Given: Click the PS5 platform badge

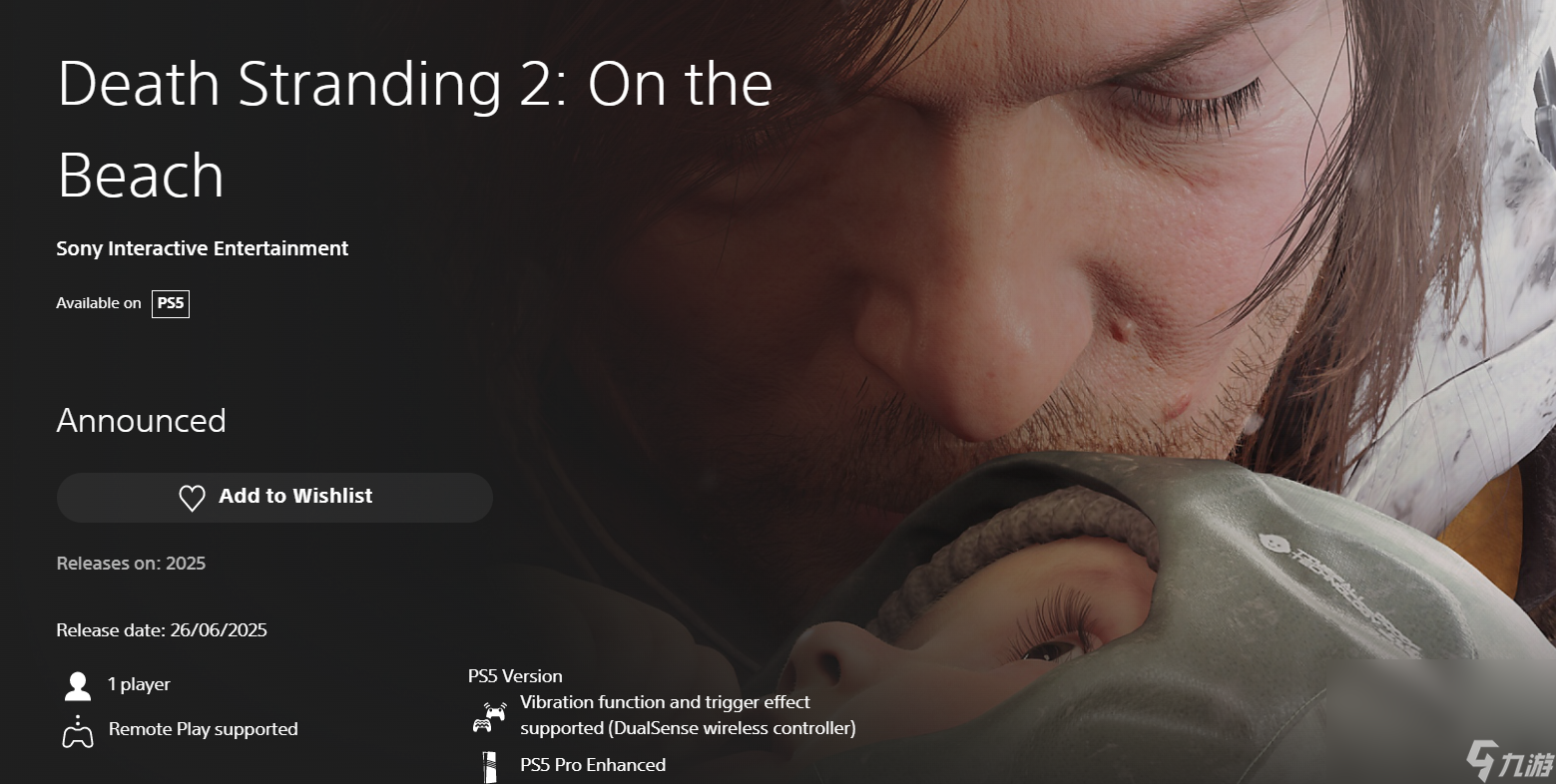Looking at the screenshot, I should [x=171, y=303].
